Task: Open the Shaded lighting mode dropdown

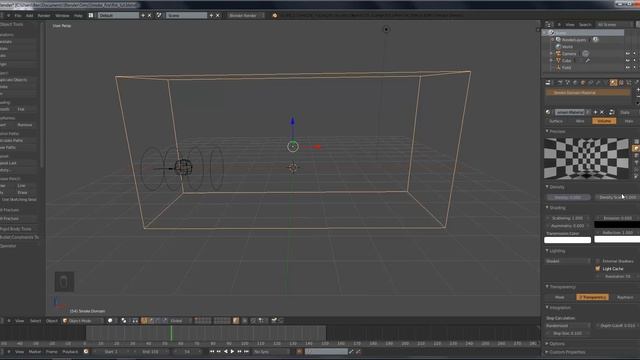Action: [x=568, y=261]
